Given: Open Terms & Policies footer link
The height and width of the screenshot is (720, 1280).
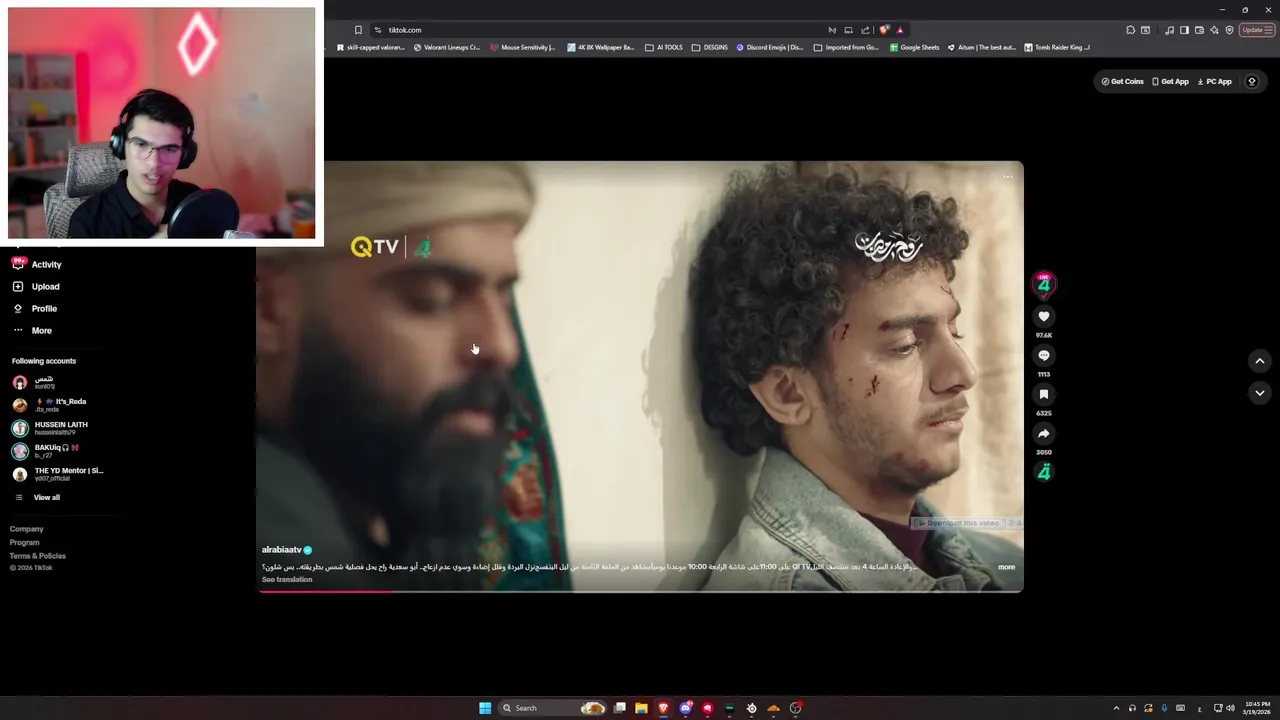Looking at the screenshot, I should point(38,556).
